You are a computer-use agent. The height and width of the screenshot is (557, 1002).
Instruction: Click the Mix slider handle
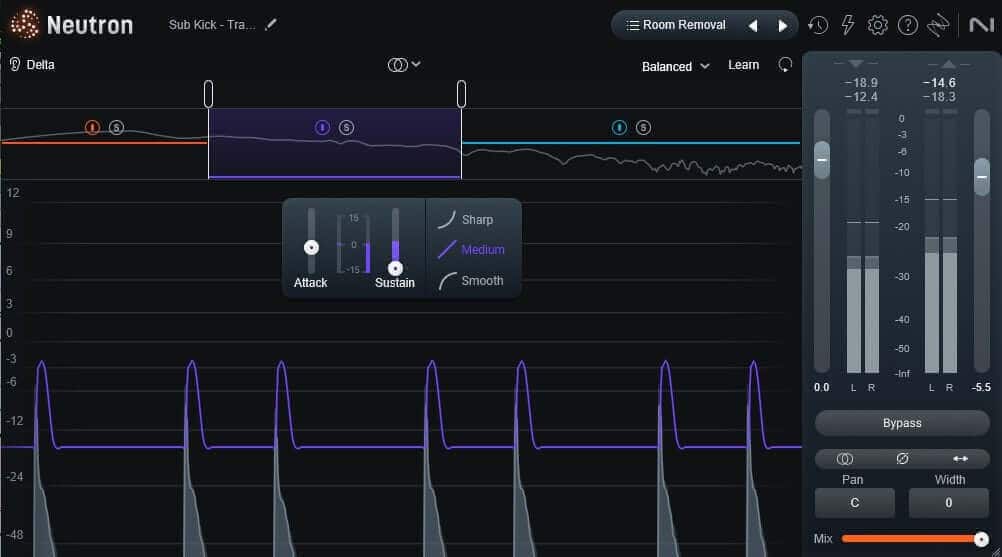[981, 539]
